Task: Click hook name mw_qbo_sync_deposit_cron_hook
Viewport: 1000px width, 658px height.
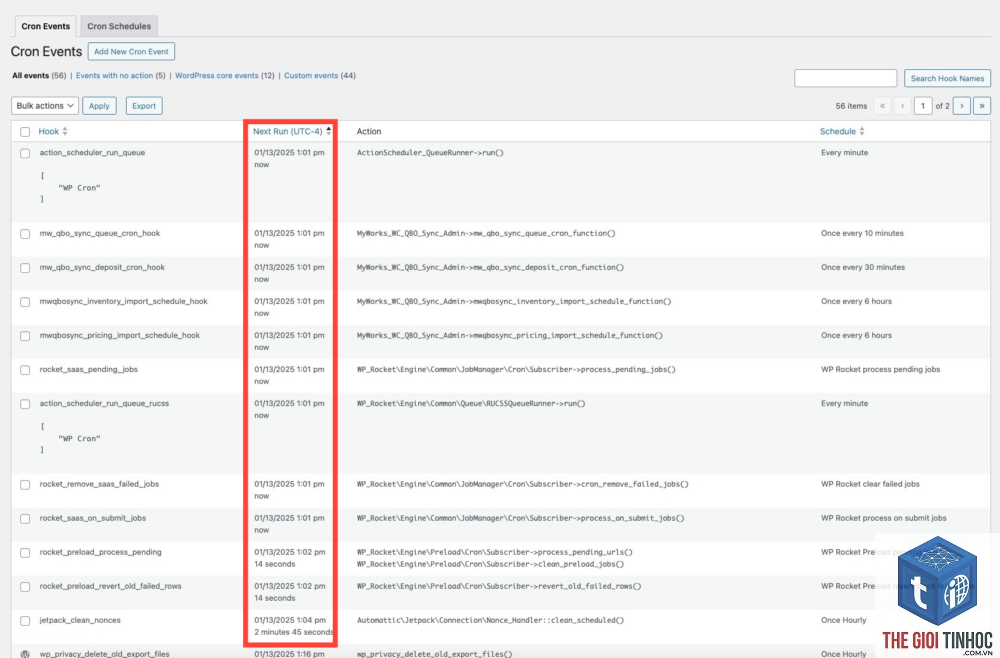Action: pyautogui.click(x=102, y=267)
